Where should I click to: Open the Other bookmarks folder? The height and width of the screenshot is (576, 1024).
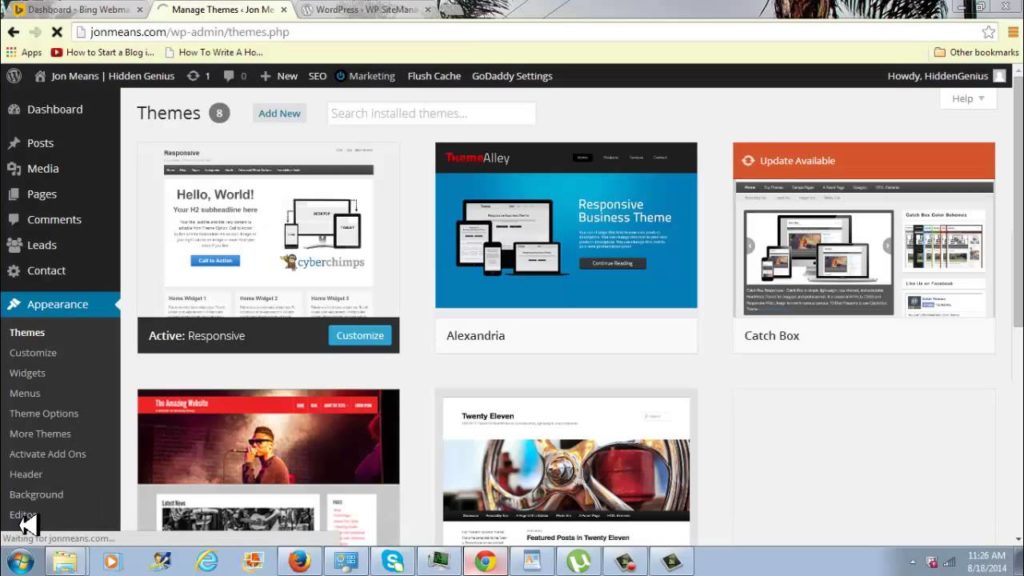976,52
